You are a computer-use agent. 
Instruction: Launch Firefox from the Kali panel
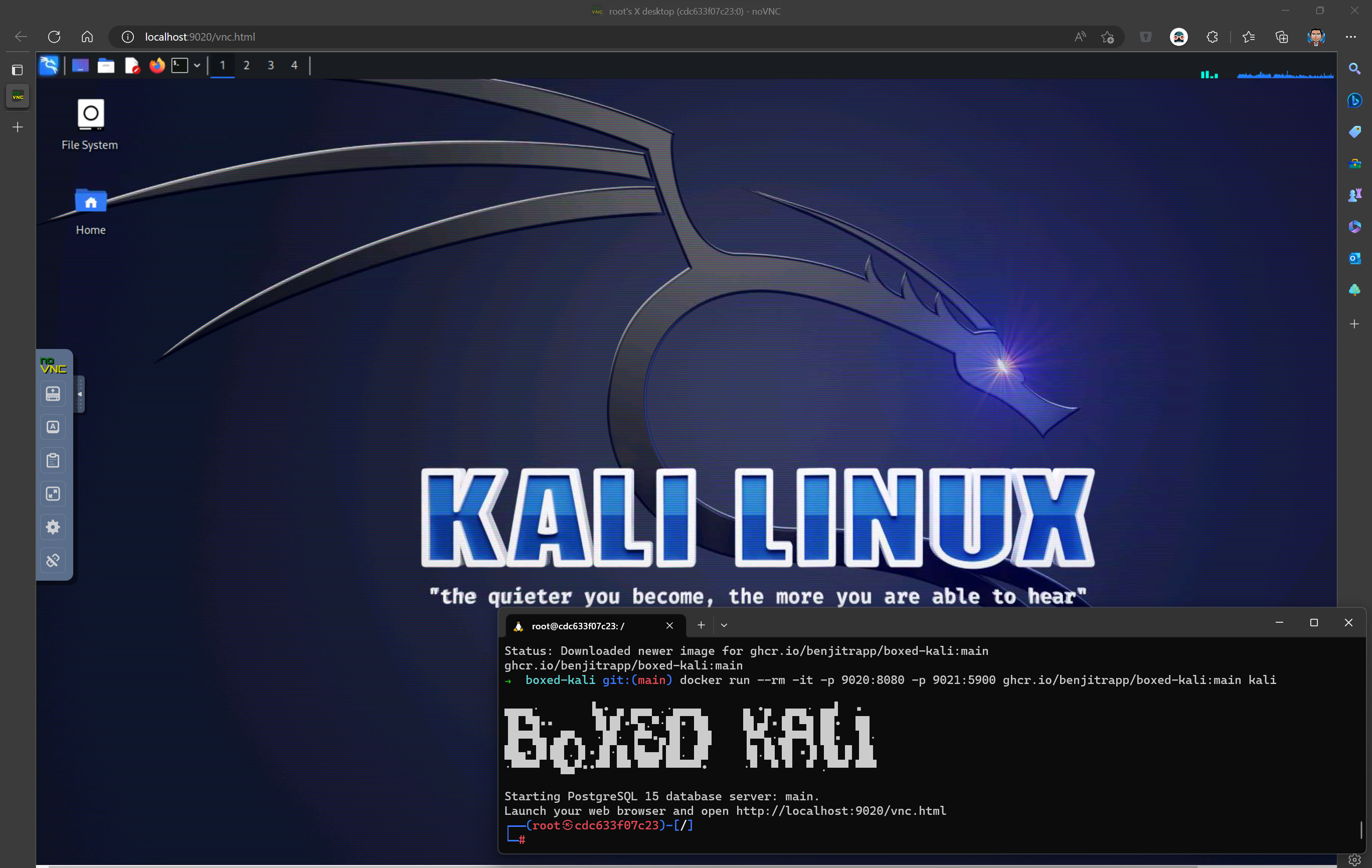(x=156, y=66)
